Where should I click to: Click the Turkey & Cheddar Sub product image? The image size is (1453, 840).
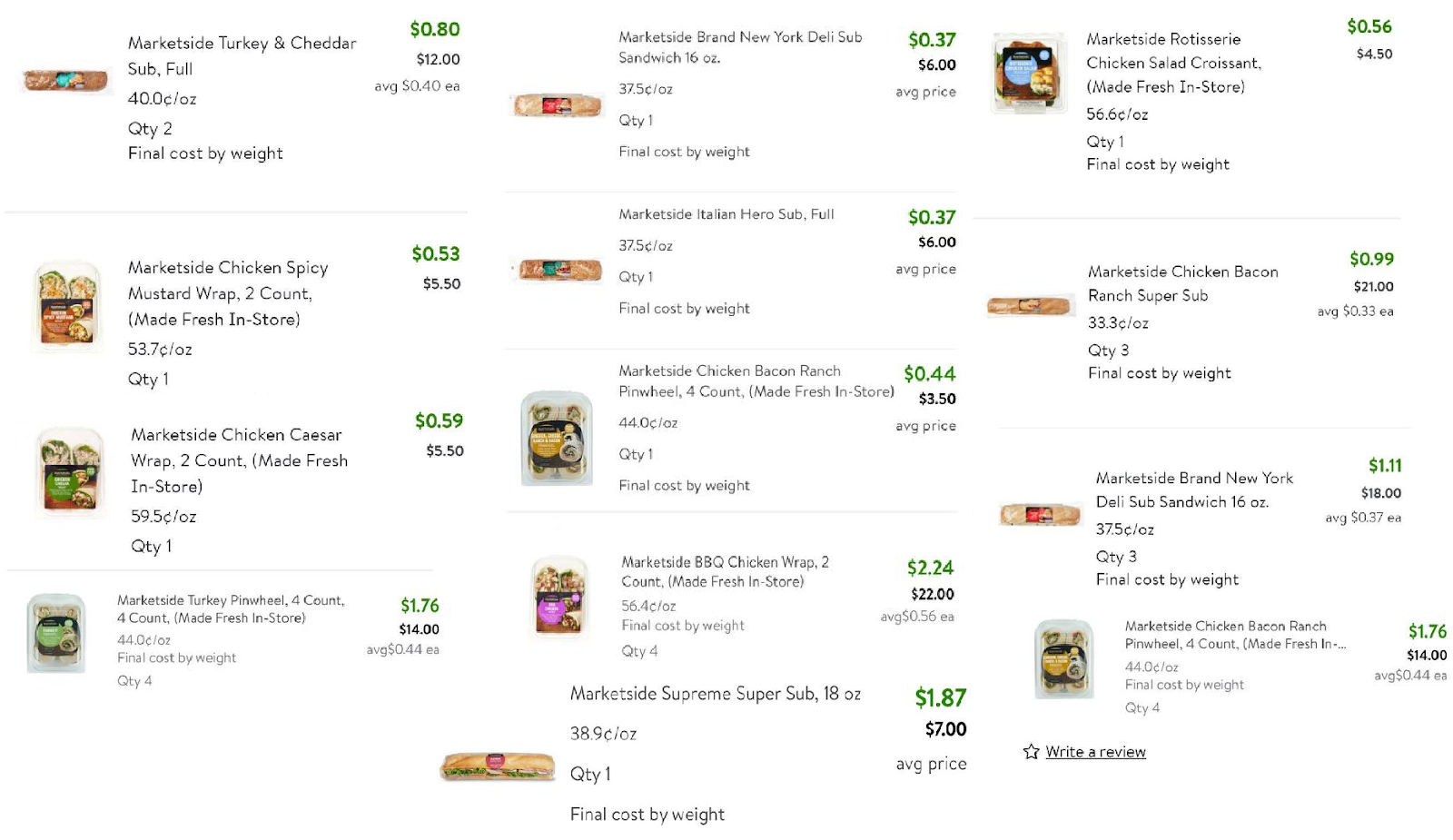click(65, 81)
